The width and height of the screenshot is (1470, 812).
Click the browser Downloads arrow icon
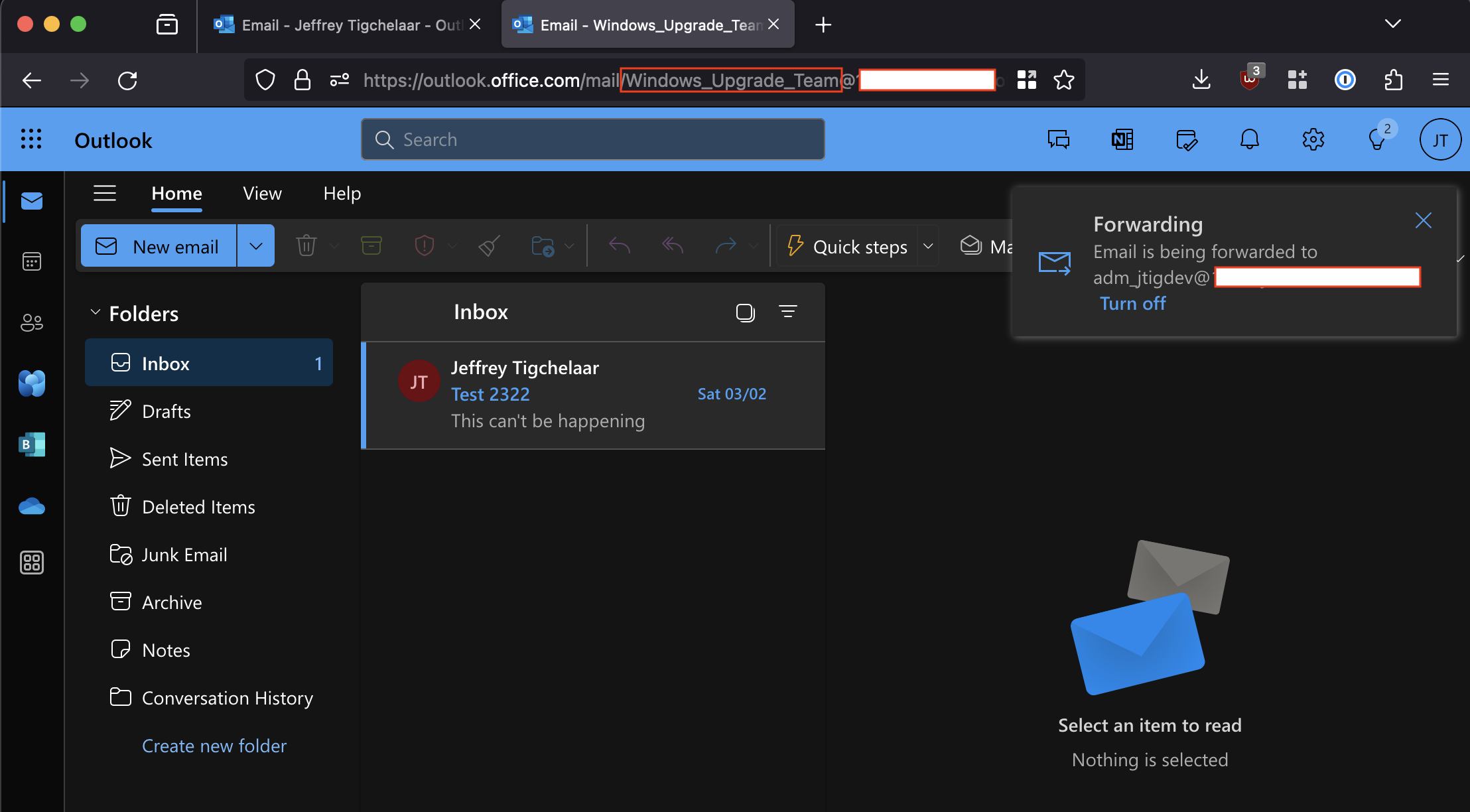[x=1201, y=80]
